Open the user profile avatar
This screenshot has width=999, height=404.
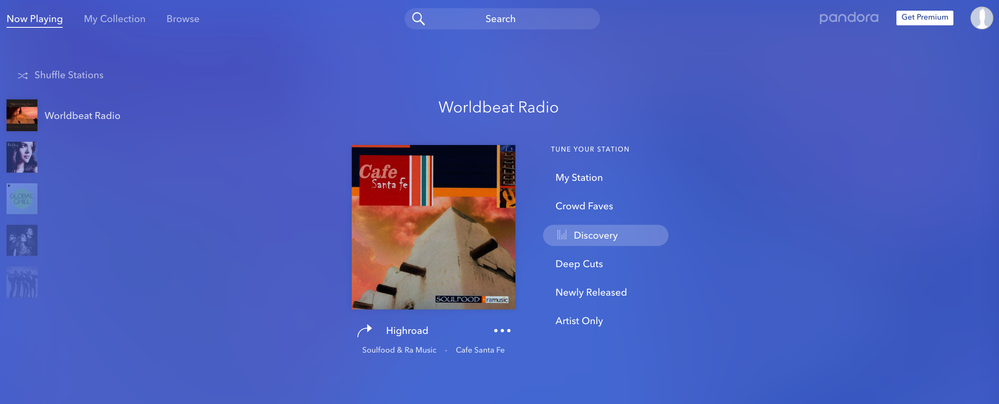tap(981, 18)
